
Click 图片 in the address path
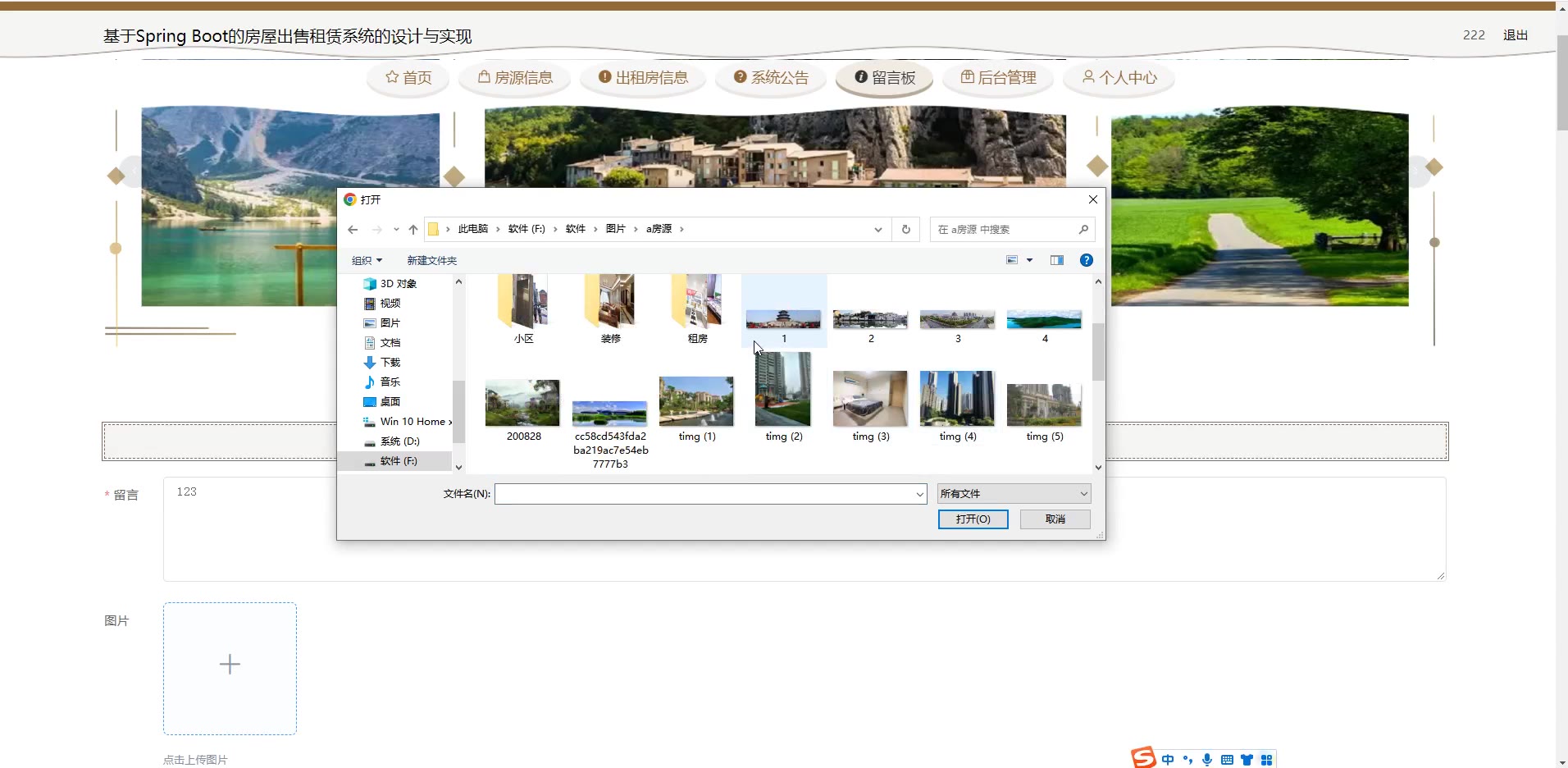(x=616, y=230)
